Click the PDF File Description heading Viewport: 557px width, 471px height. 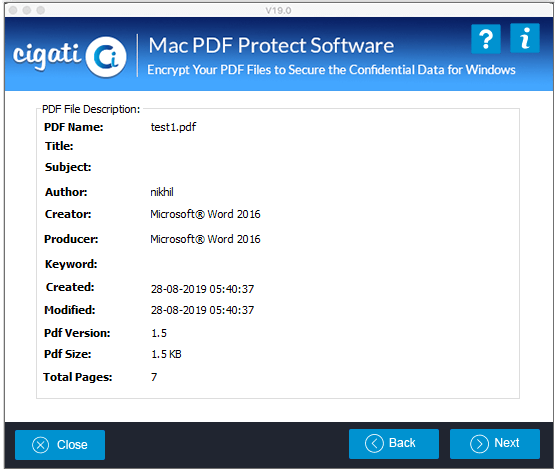pyautogui.click(x=91, y=109)
